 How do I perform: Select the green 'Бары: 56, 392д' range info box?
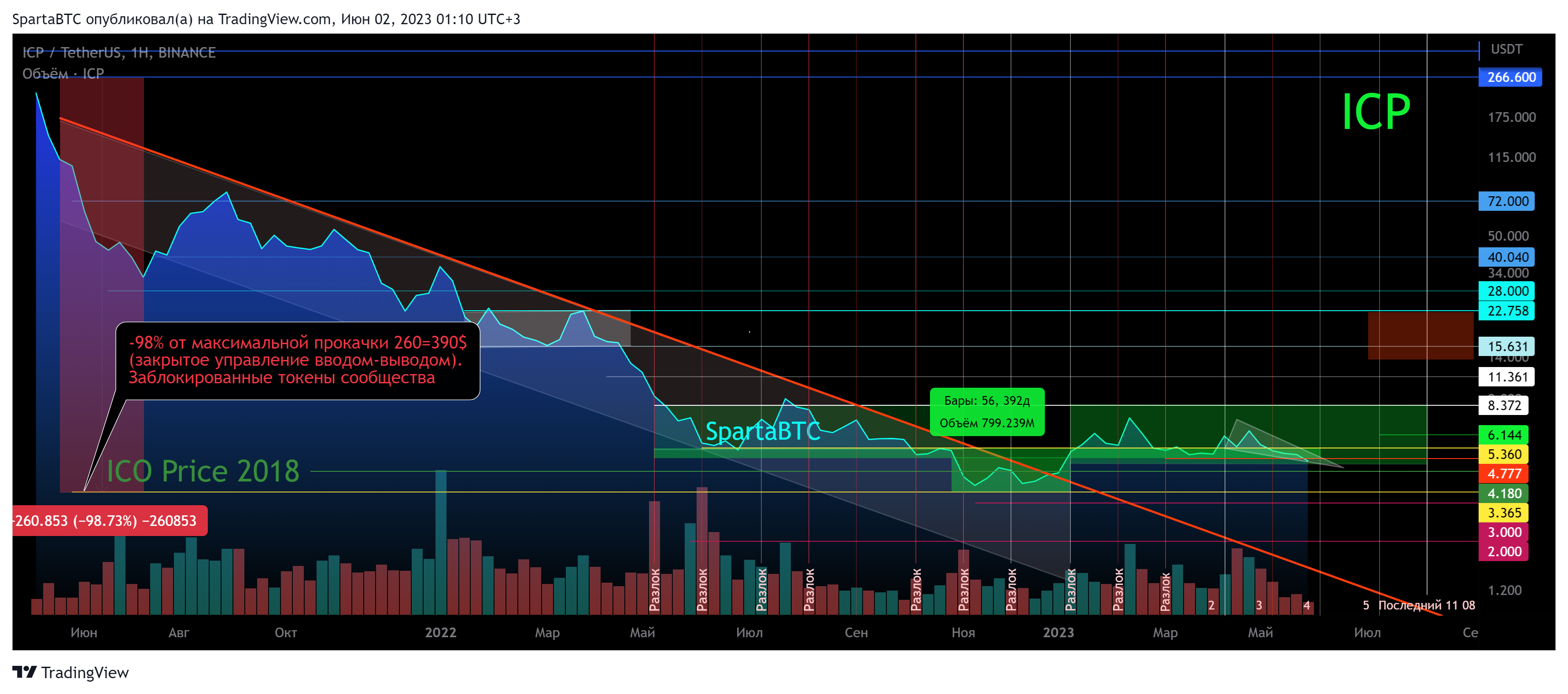coord(987,412)
